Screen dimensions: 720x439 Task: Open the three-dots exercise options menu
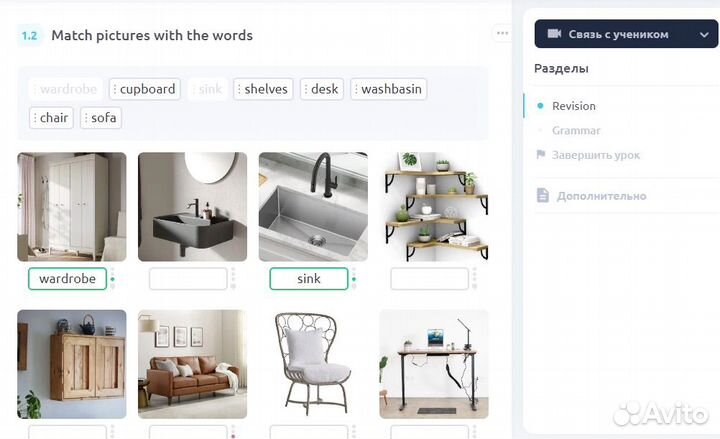502,33
